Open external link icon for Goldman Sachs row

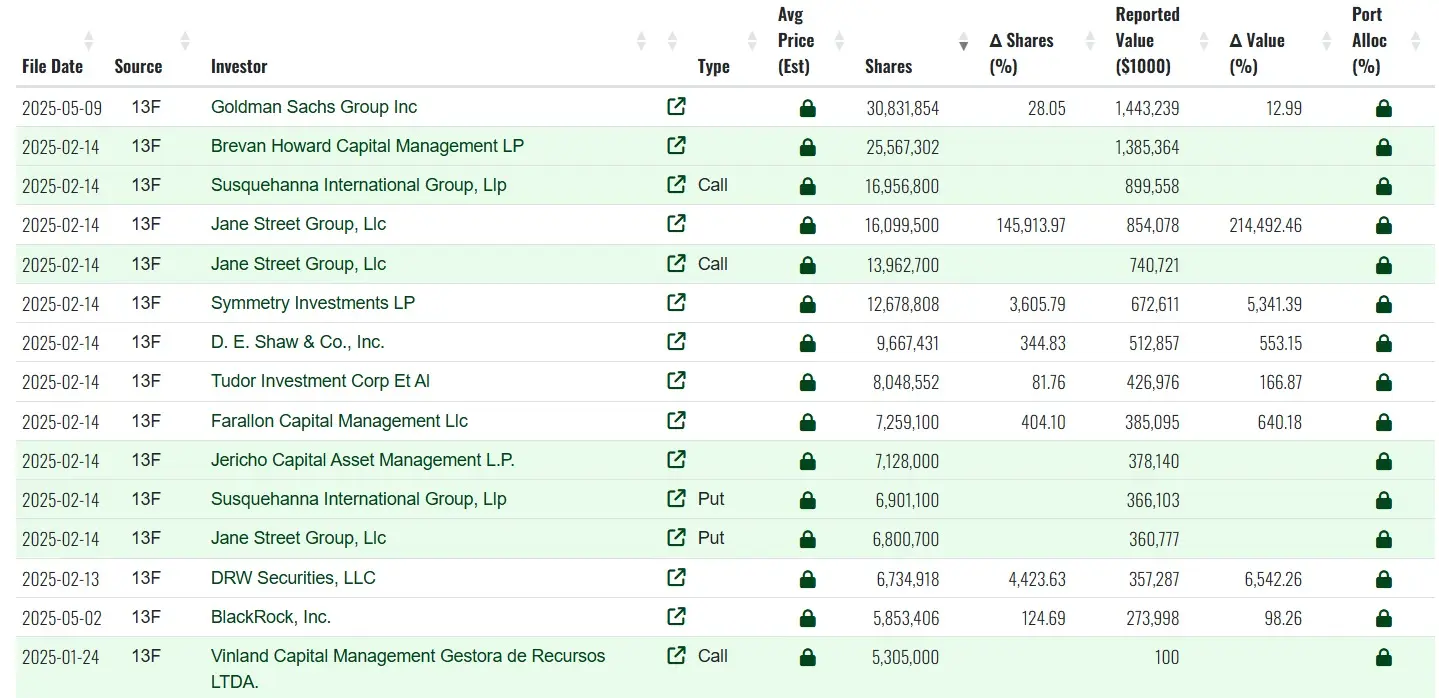coord(676,107)
